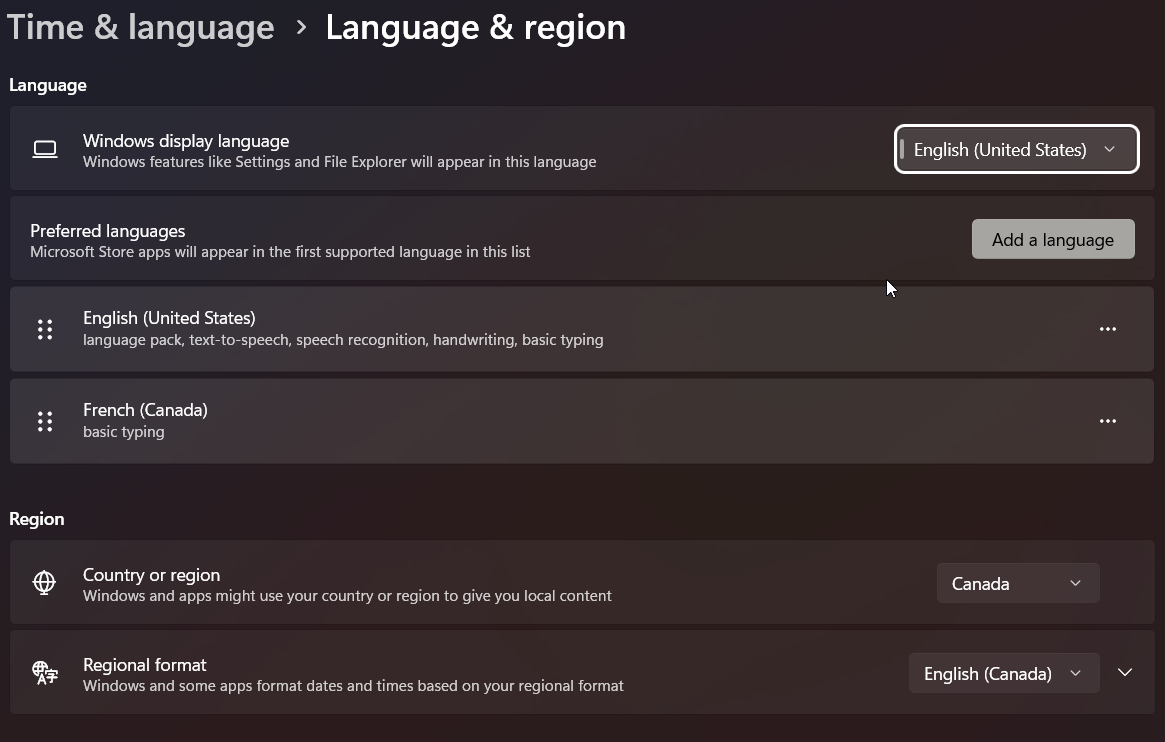Click the Language & region page title

coord(476,26)
